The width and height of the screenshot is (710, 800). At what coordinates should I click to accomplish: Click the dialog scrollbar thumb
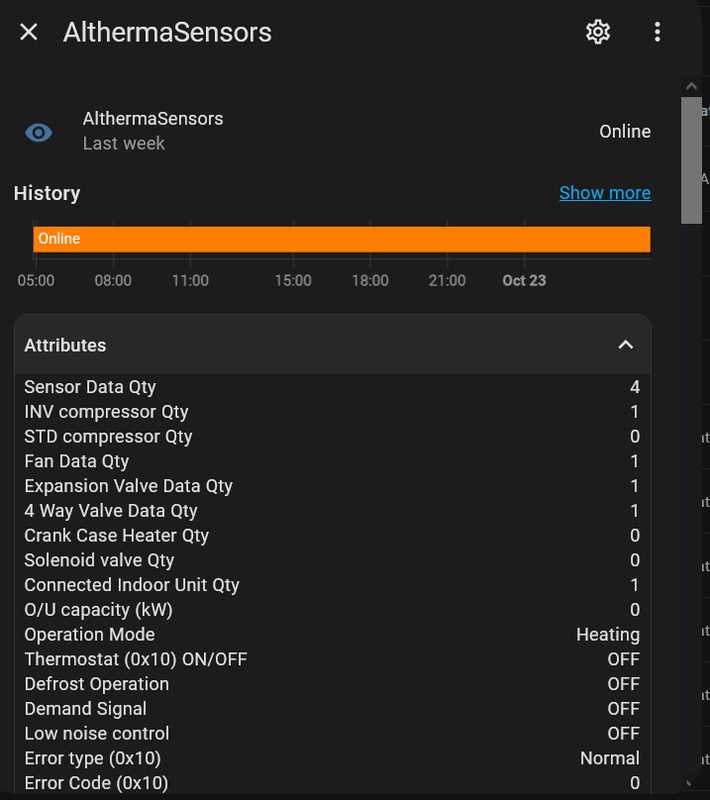[691, 160]
